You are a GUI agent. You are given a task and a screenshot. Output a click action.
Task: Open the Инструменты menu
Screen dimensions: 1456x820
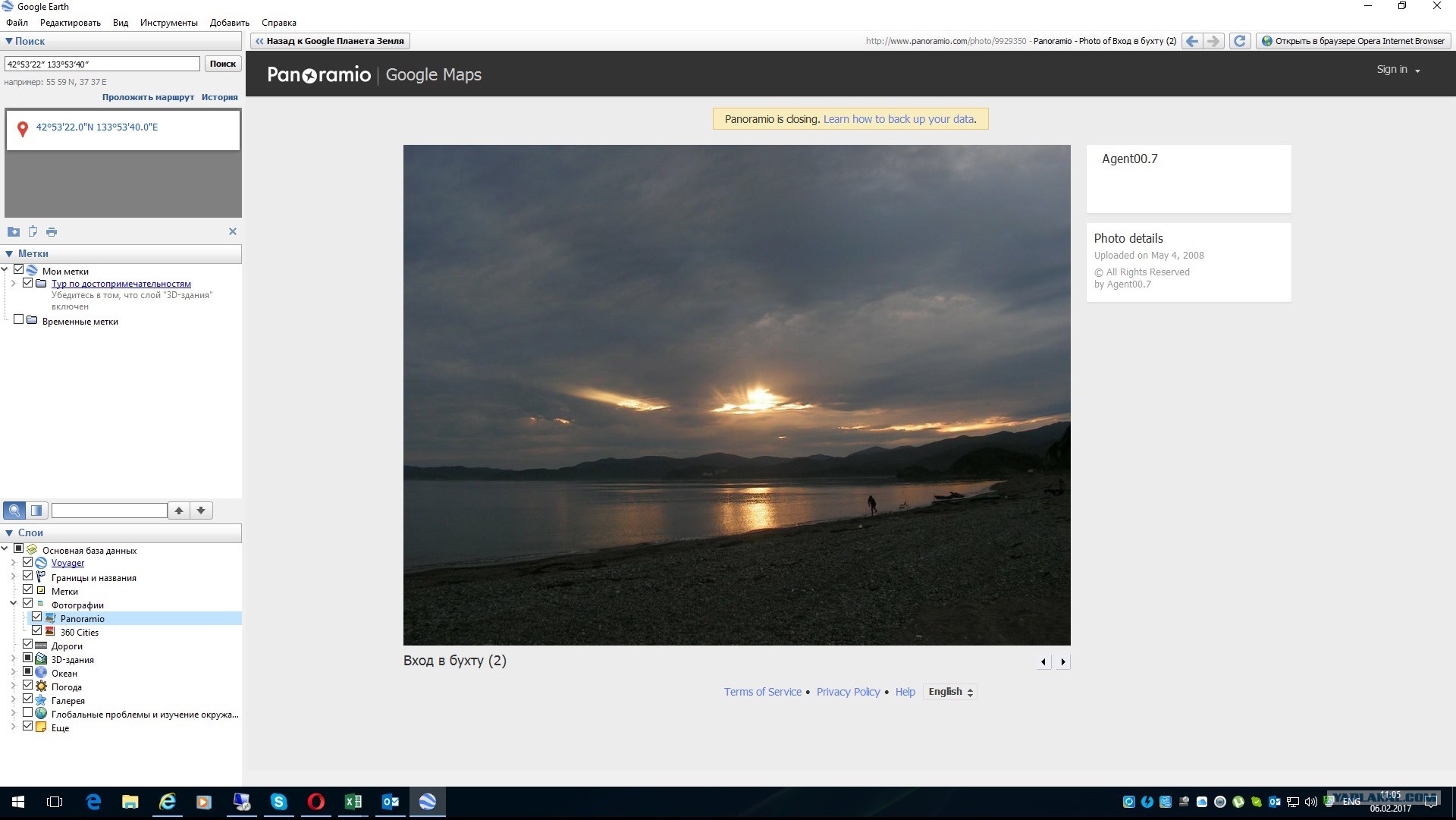[x=169, y=23]
